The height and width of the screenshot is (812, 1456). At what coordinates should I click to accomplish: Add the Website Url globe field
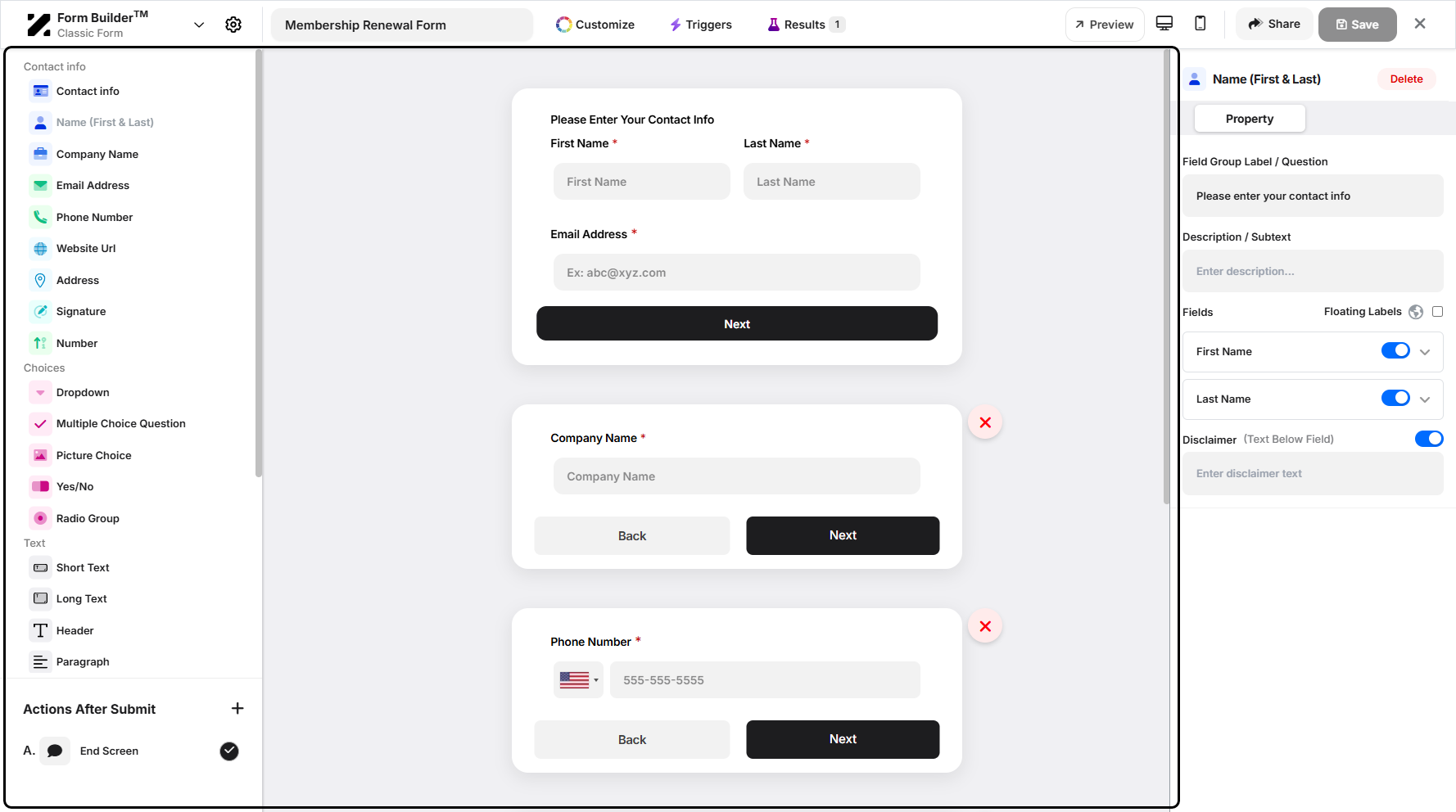40,248
